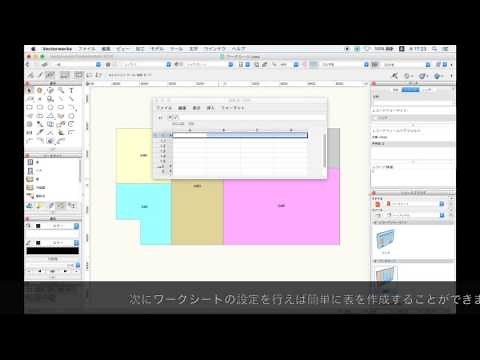Click the tan room shape on canvas
Screen dimensions: 480x360
pyautogui.click(x=197, y=213)
